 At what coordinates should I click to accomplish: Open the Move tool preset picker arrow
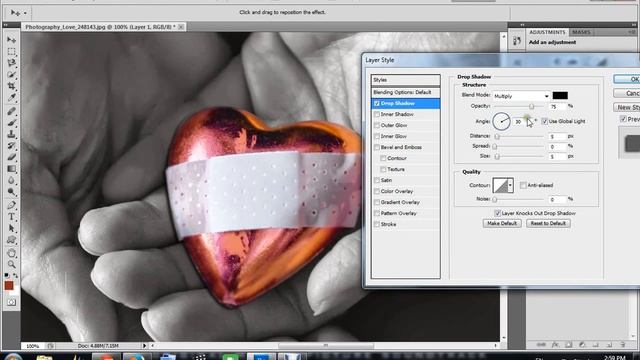click(x=25, y=13)
